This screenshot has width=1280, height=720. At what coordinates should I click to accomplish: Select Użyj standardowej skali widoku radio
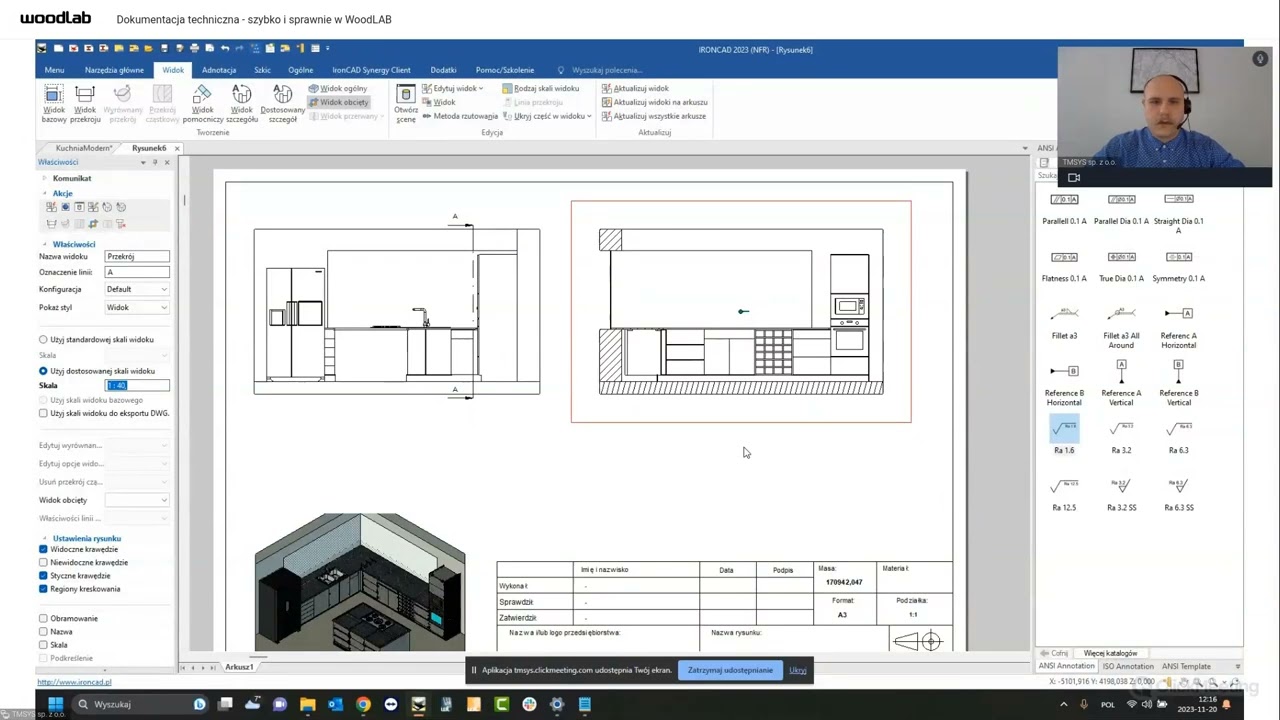tap(43, 340)
